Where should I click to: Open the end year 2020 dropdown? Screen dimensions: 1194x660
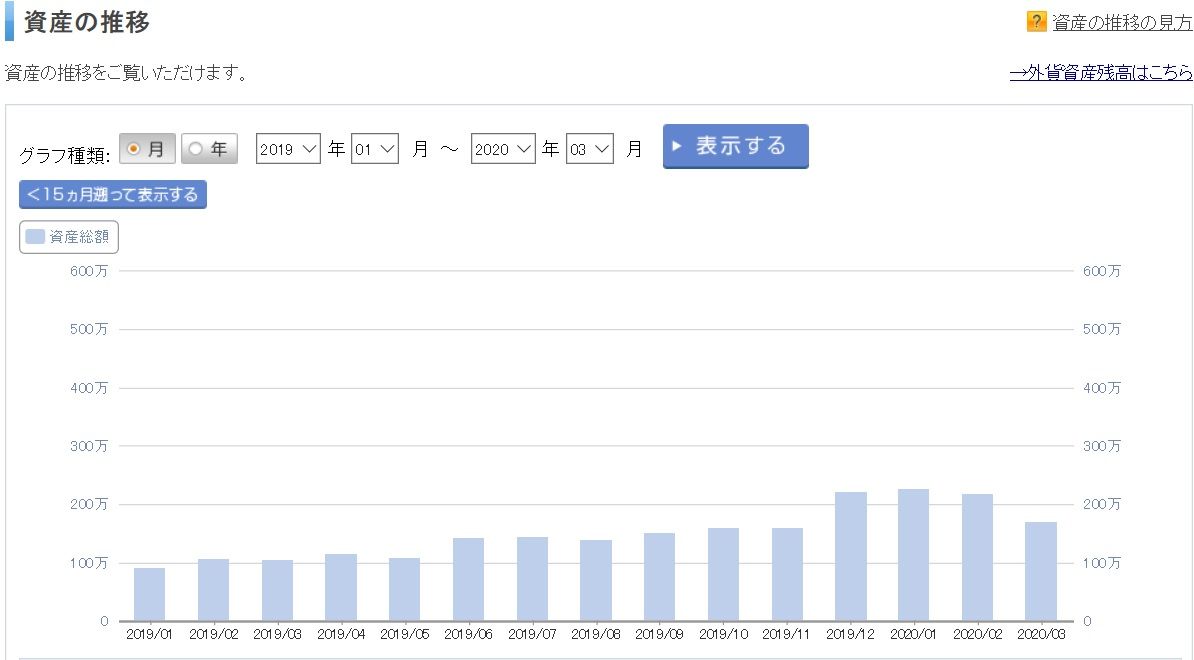[503, 148]
